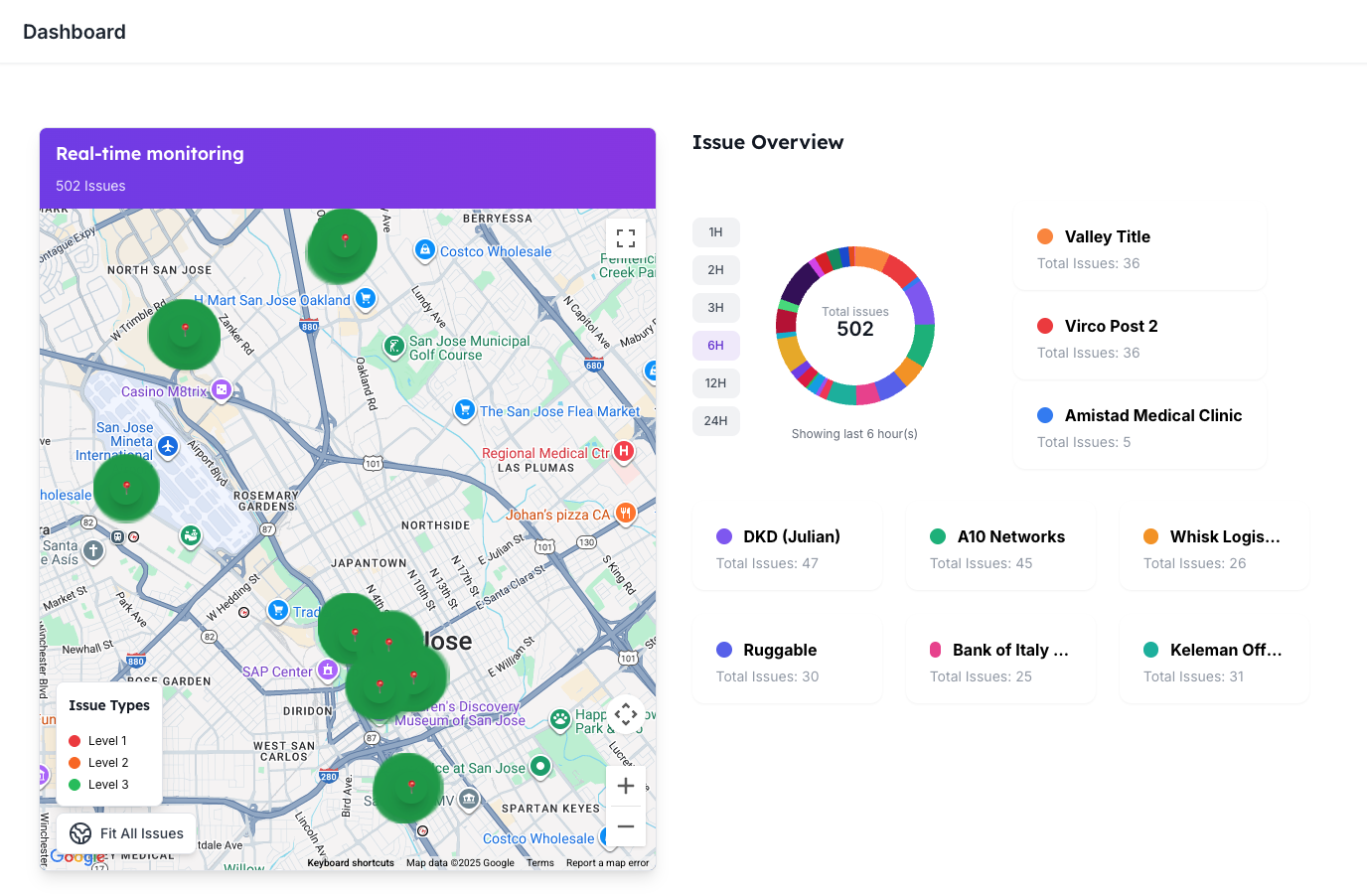This screenshot has width=1367, height=896.
Task: Open map camera pan control
Action: pos(626,714)
